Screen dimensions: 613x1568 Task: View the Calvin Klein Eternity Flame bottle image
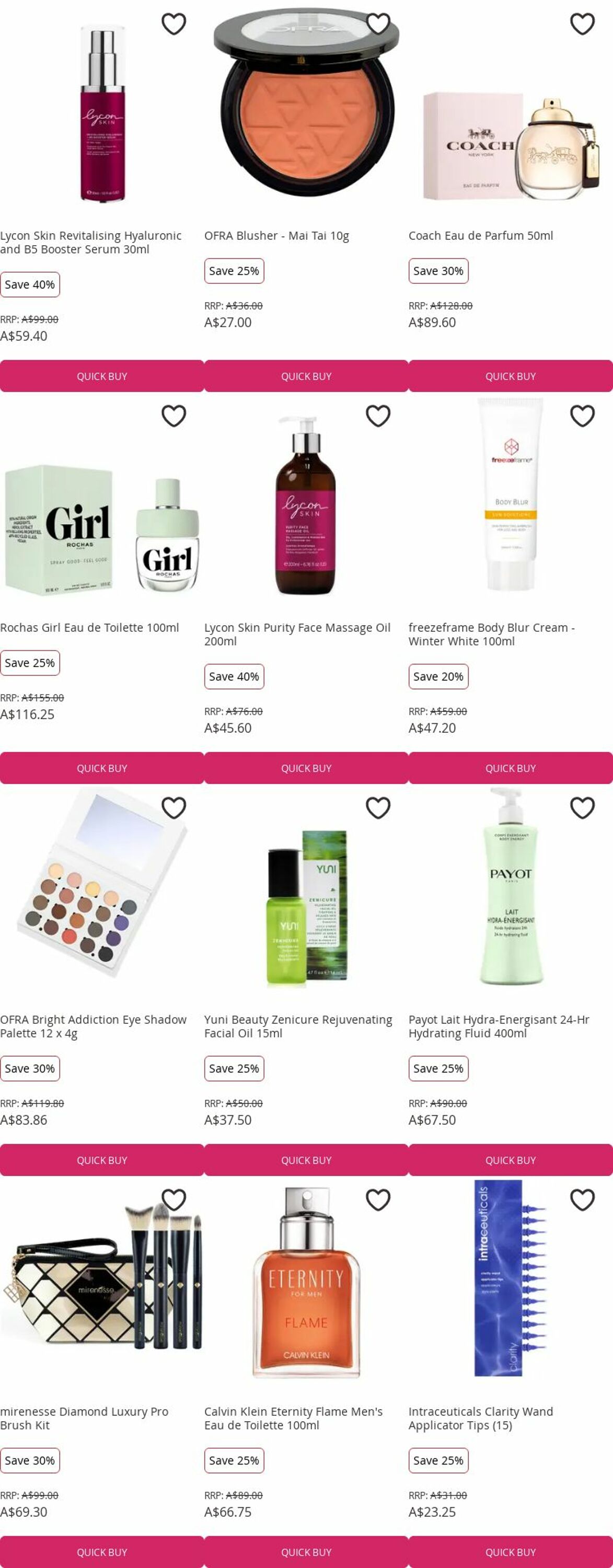[x=306, y=1283]
